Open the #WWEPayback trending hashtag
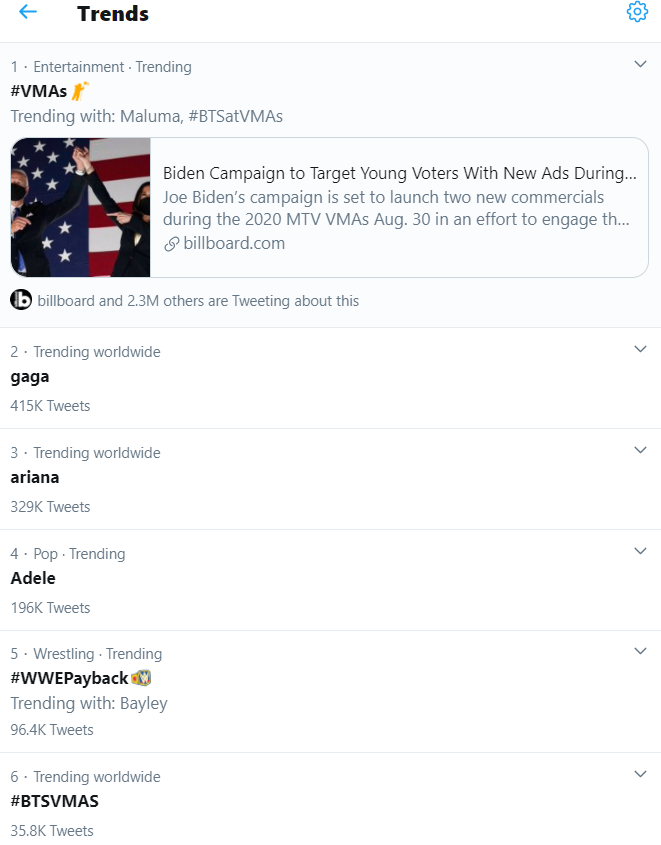 pyautogui.click(x=69, y=678)
